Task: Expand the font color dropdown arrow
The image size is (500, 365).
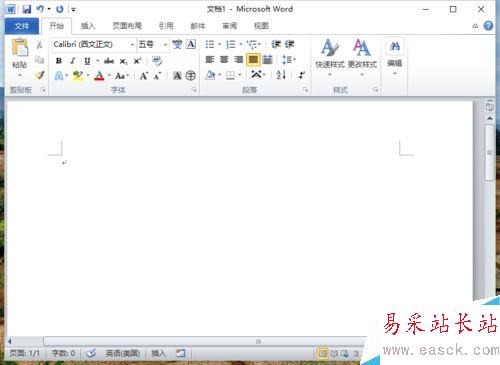Action: (109, 76)
